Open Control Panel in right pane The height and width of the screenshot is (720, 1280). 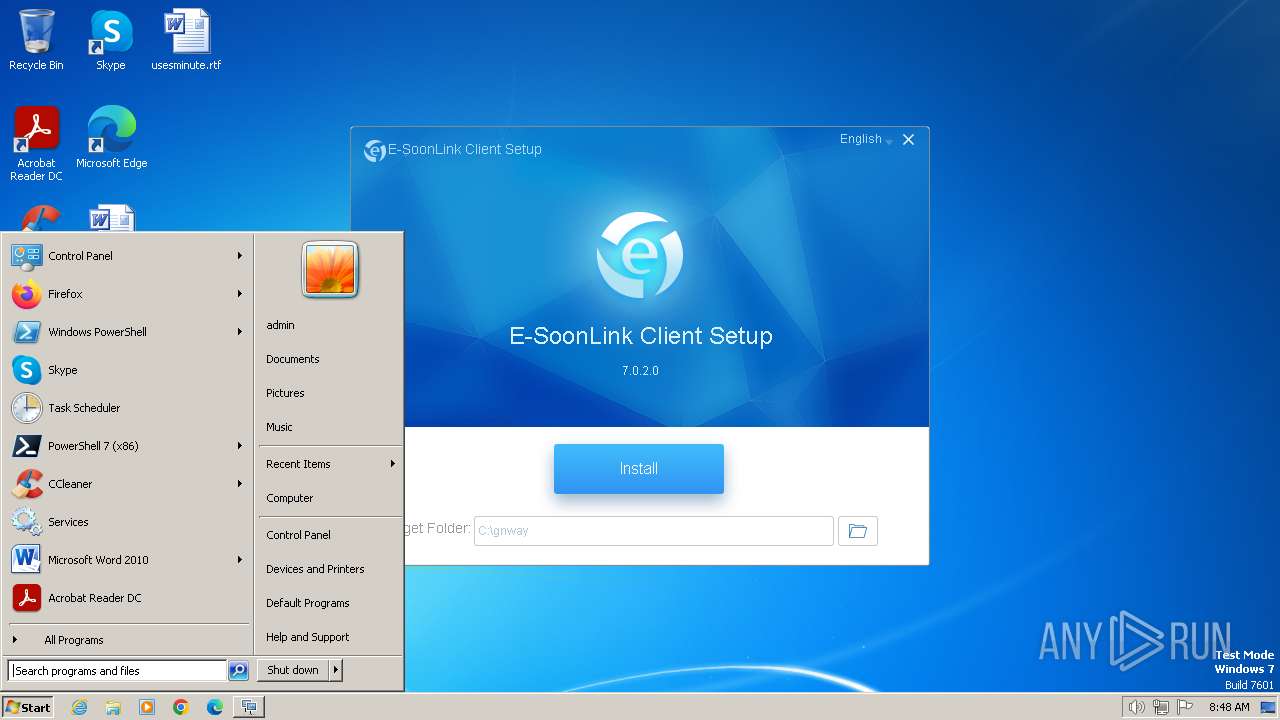click(298, 535)
